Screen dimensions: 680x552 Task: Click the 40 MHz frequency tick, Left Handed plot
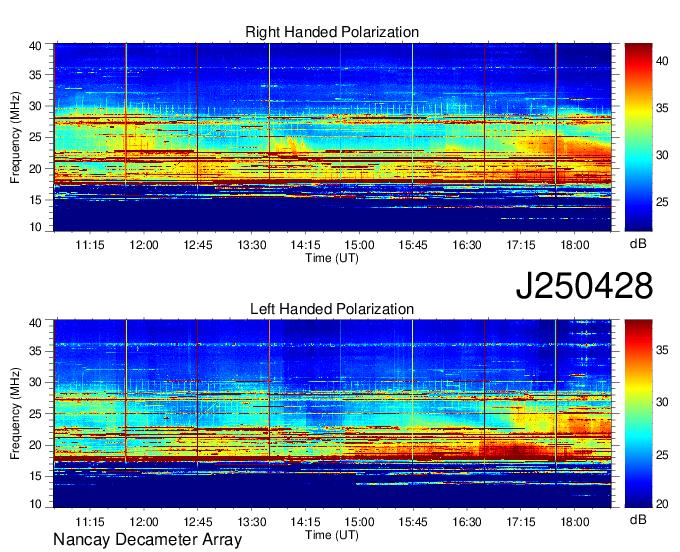point(36,322)
